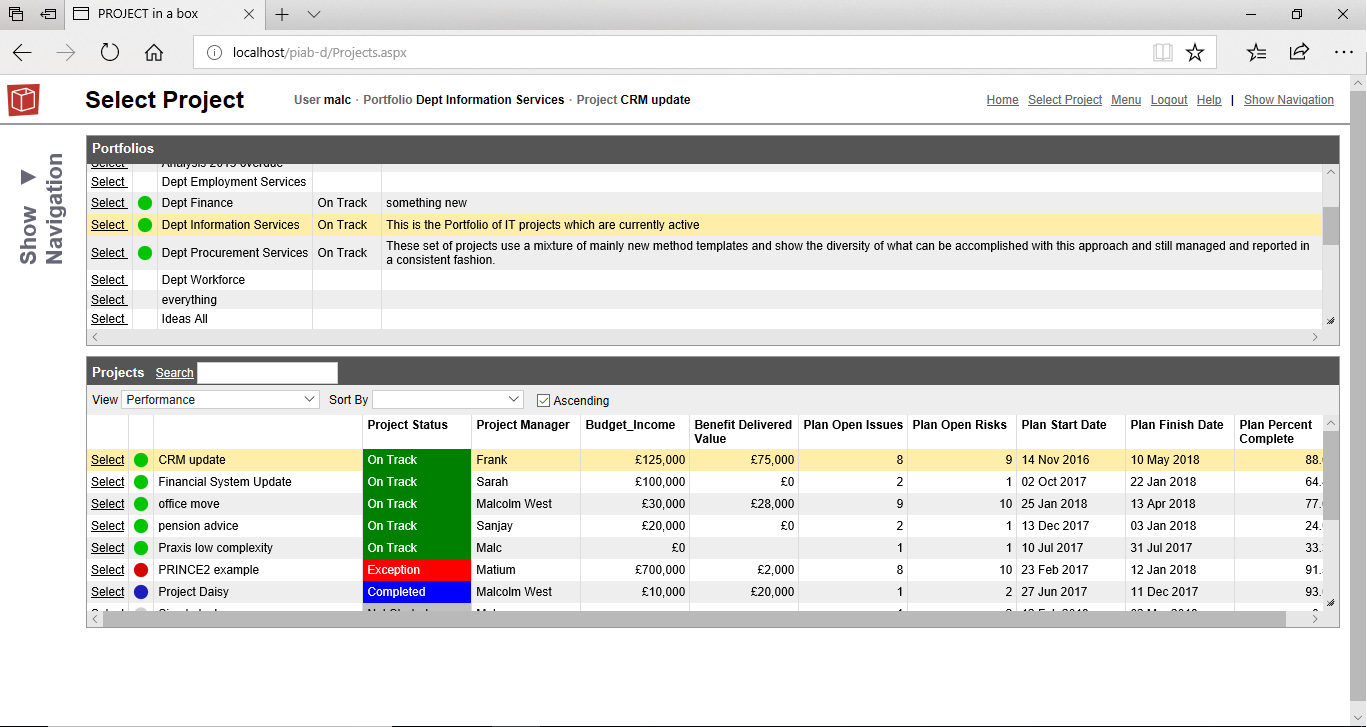
Task: Click the Show Navigation side triangle
Action: tap(28, 177)
